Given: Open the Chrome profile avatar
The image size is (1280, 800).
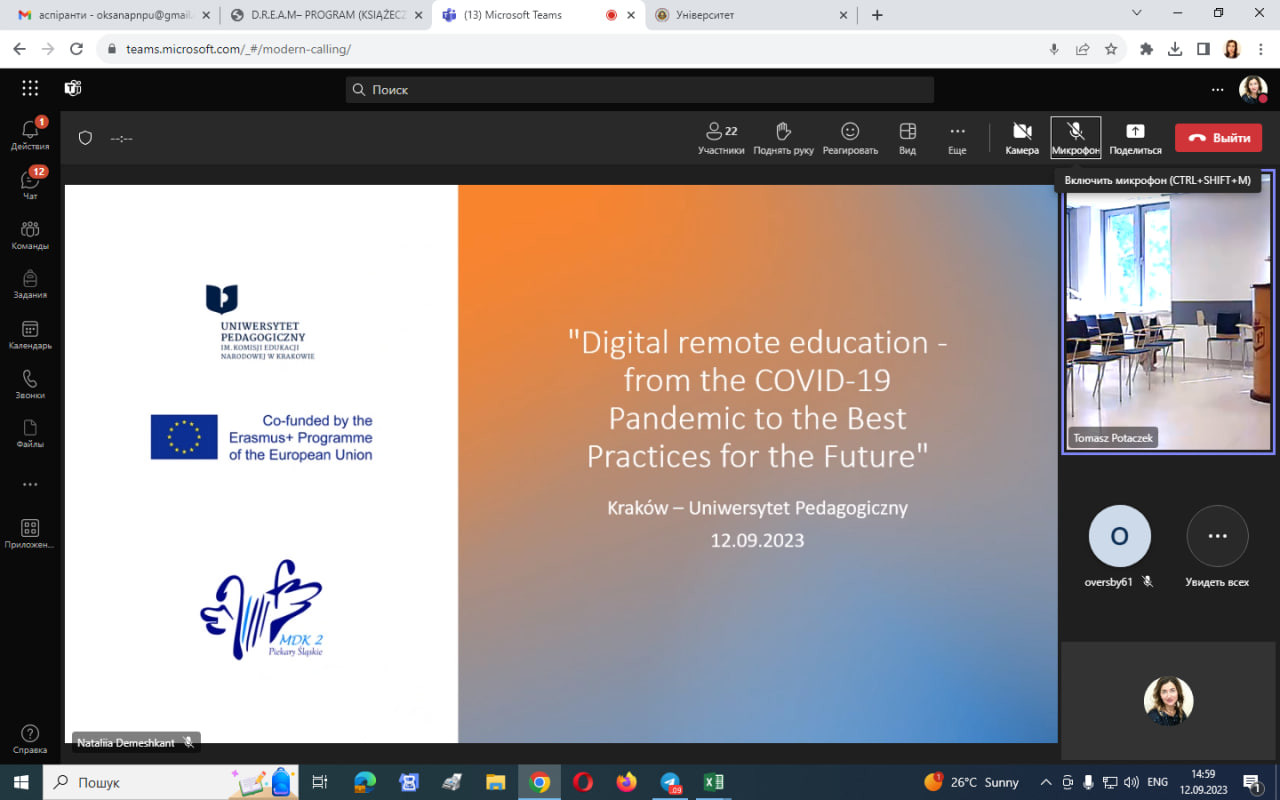Looking at the screenshot, I should [1231, 49].
